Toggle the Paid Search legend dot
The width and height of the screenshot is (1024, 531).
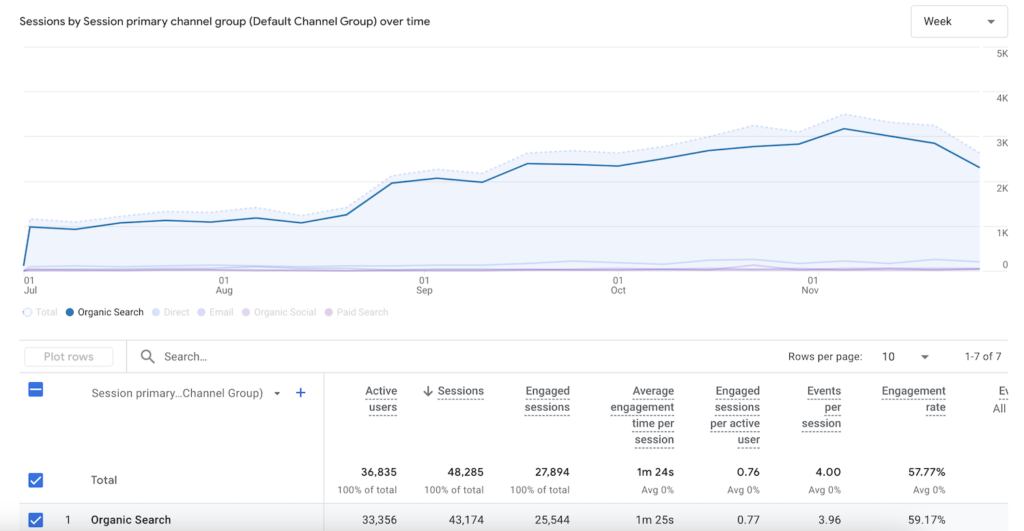click(328, 312)
